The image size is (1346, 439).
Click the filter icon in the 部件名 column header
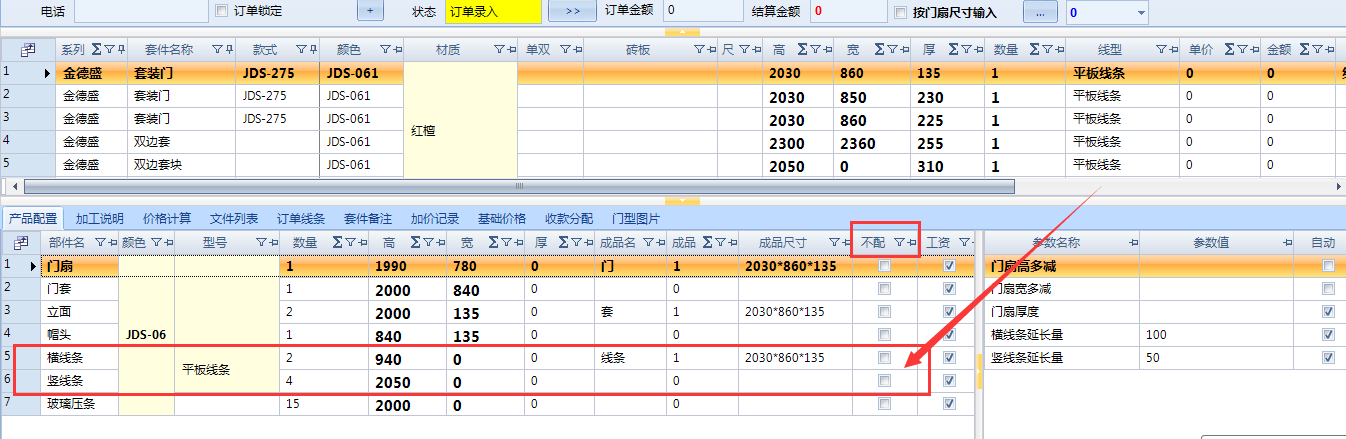point(98,242)
